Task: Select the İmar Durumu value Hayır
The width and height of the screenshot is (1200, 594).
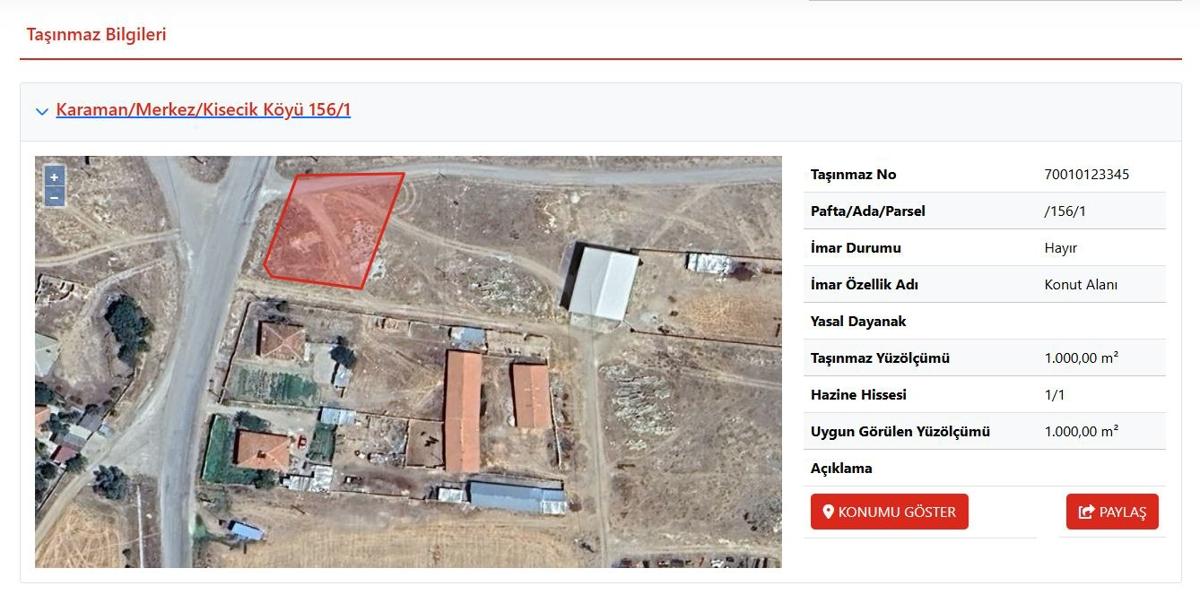Action: [1060, 248]
